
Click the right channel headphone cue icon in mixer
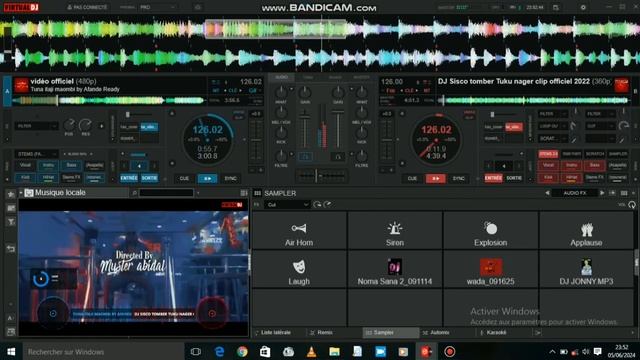pyautogui.click(x=338, y=156)
